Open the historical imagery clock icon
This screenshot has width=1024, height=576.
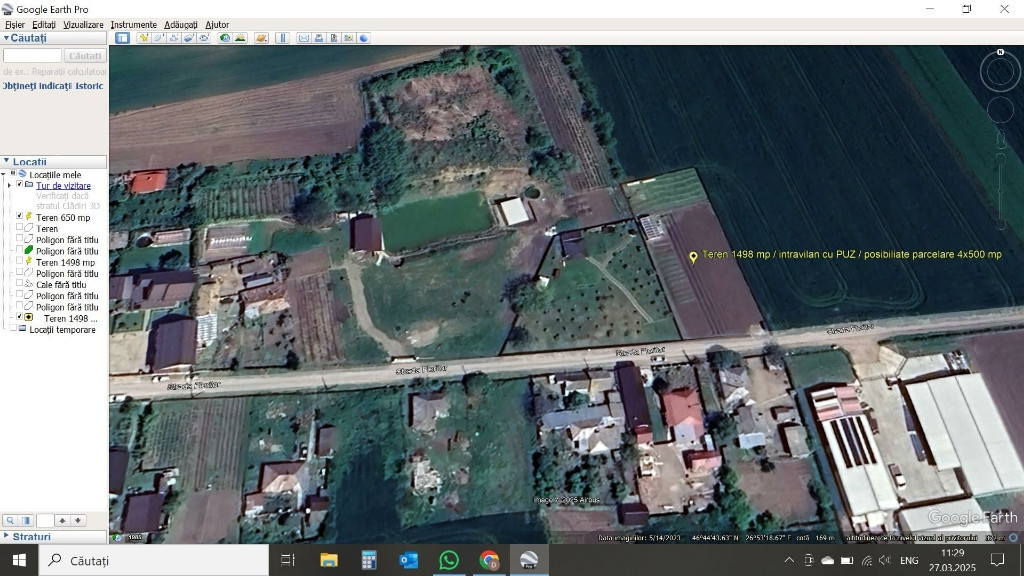coord(225,38)
